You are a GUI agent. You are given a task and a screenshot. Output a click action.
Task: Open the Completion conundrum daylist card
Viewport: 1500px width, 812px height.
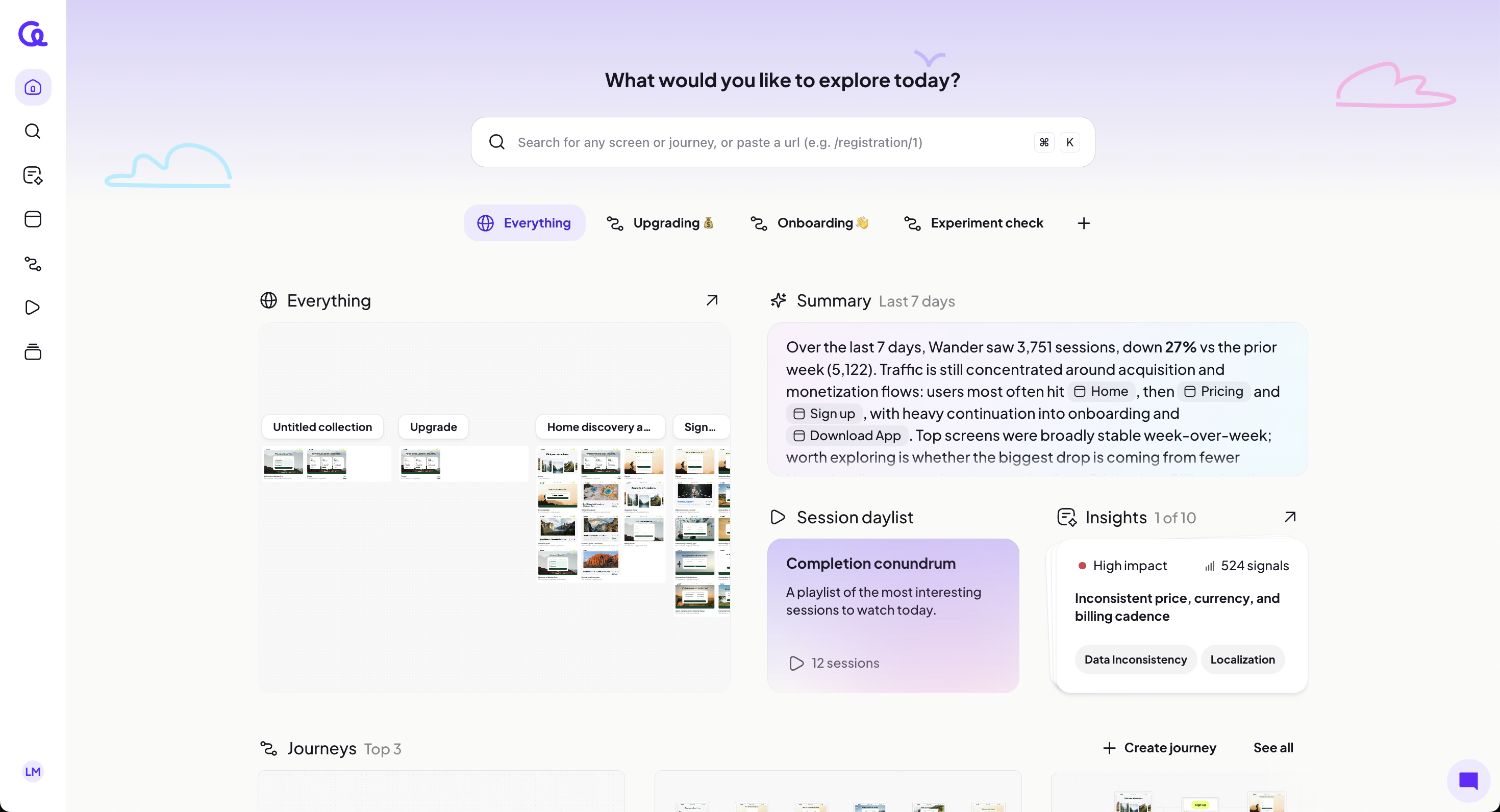point(893,615)
